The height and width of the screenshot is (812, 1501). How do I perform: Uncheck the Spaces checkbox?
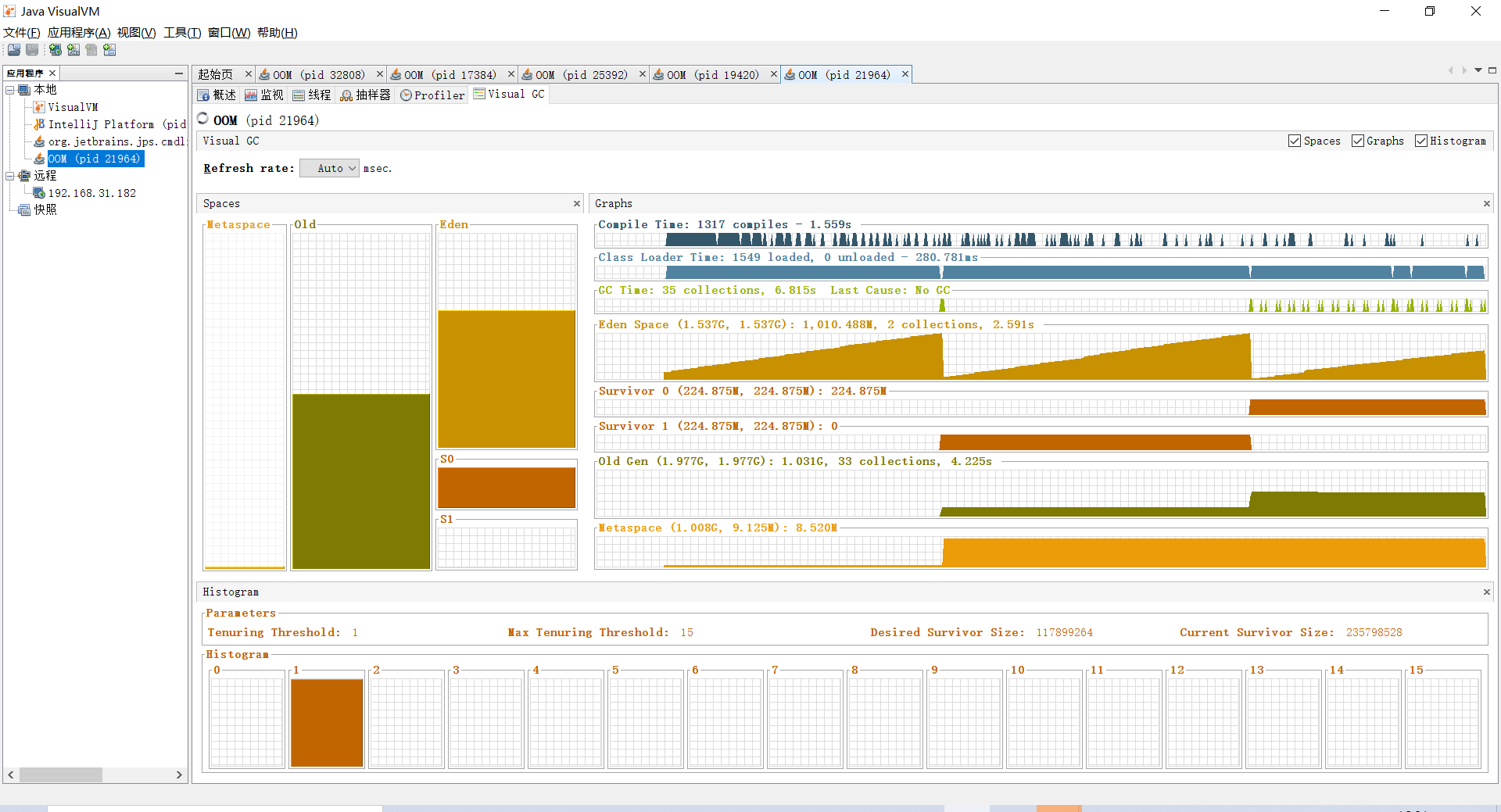(1295, 141)
